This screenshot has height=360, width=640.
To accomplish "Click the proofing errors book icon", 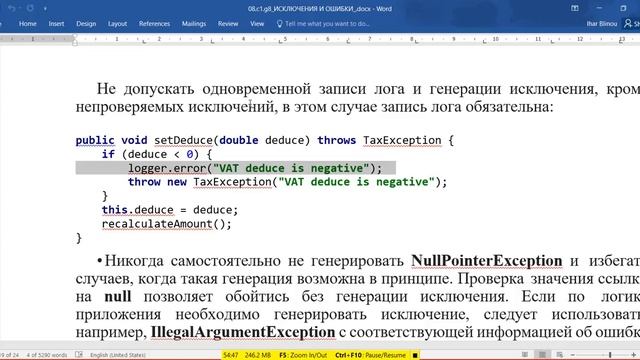I will click(x=79, y=355).
